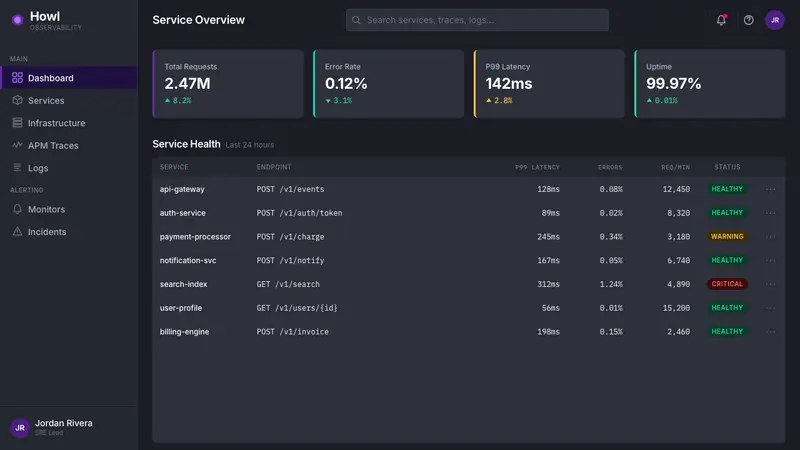Open more options for auth-service row
Screen dimensions: 800x450
pyautogui.click(x=770, y=213)
